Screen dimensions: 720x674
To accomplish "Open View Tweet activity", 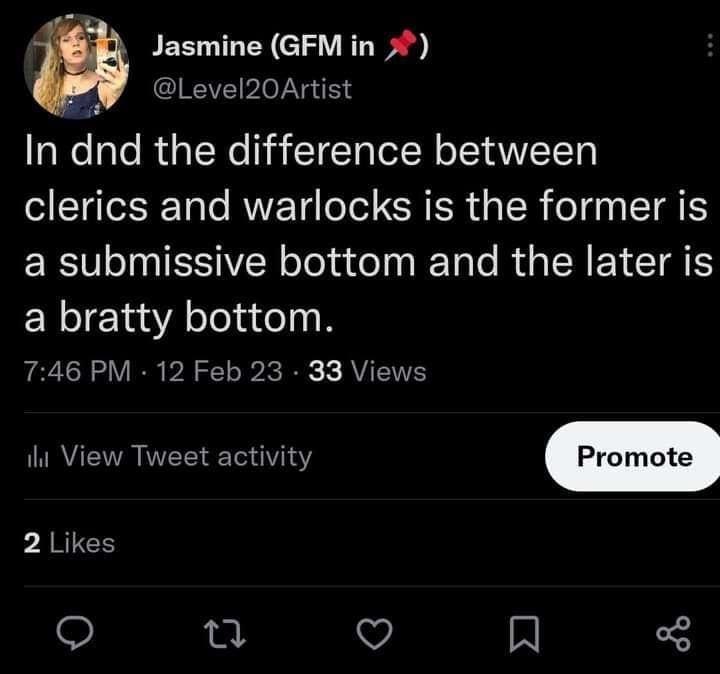I will [186, 457].
